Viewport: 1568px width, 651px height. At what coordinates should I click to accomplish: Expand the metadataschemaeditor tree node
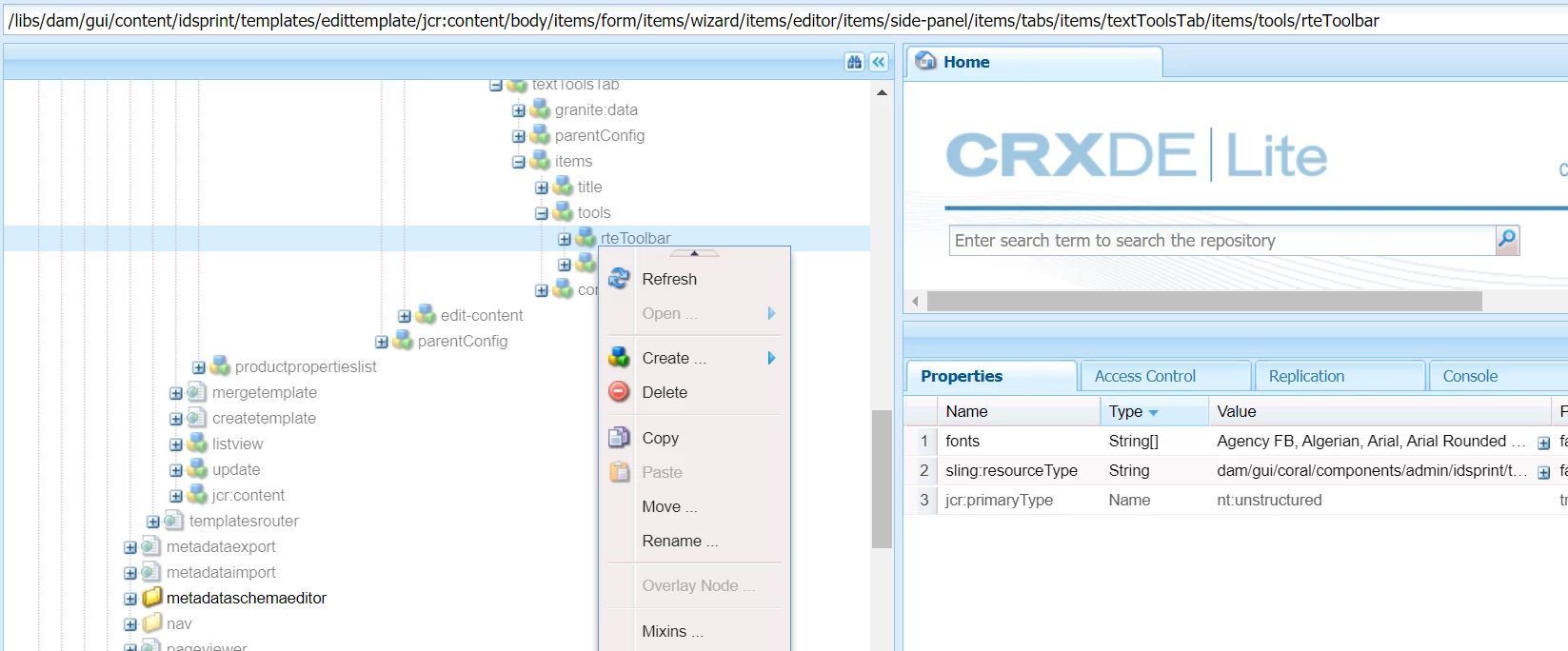pos(130,599)
